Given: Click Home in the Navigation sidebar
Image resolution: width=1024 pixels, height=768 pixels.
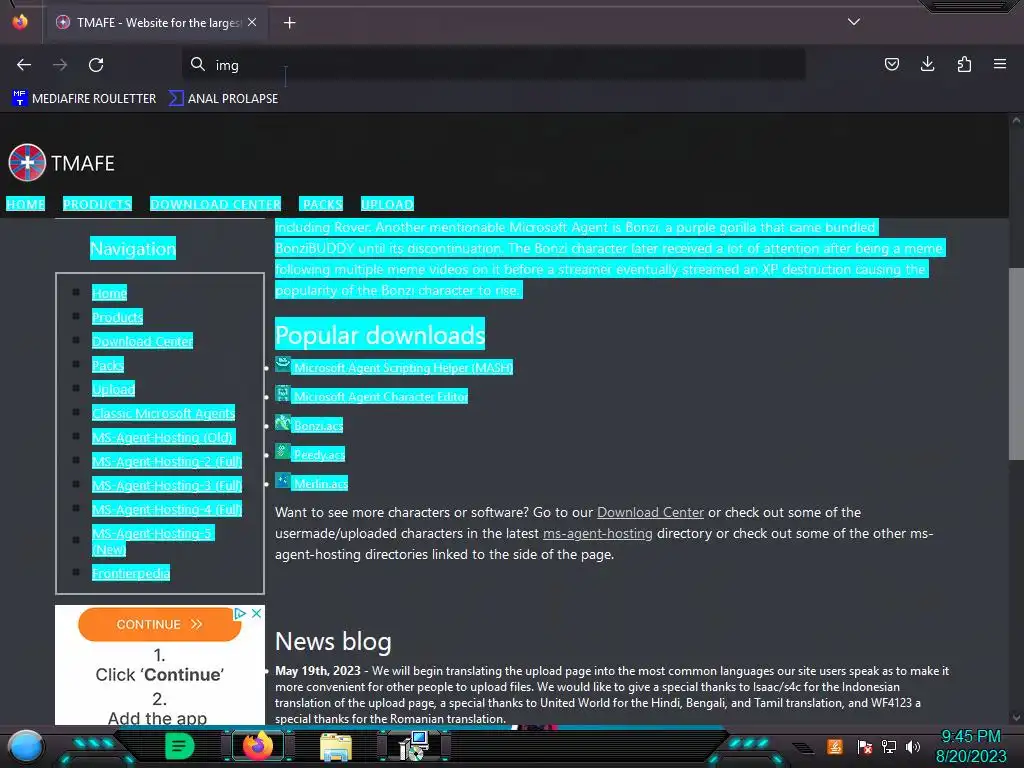Looking at the screenshot, I should pos(109,293).
